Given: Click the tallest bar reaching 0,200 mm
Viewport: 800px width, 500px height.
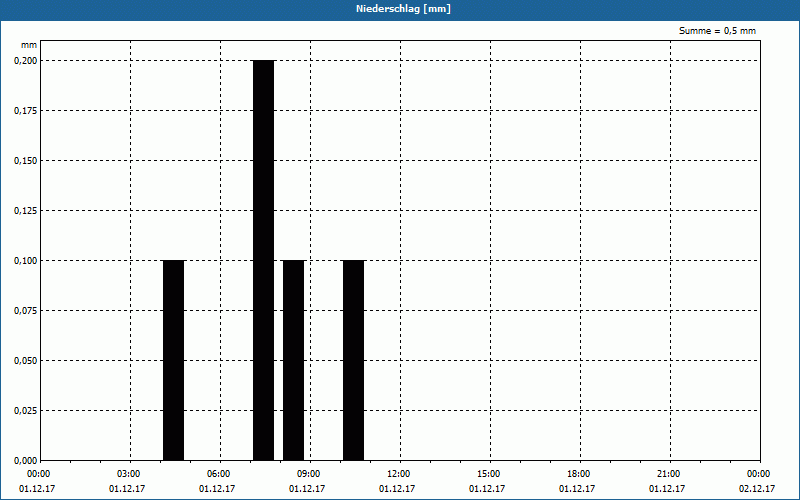Looking at the screenshot, I should point(264,260).
